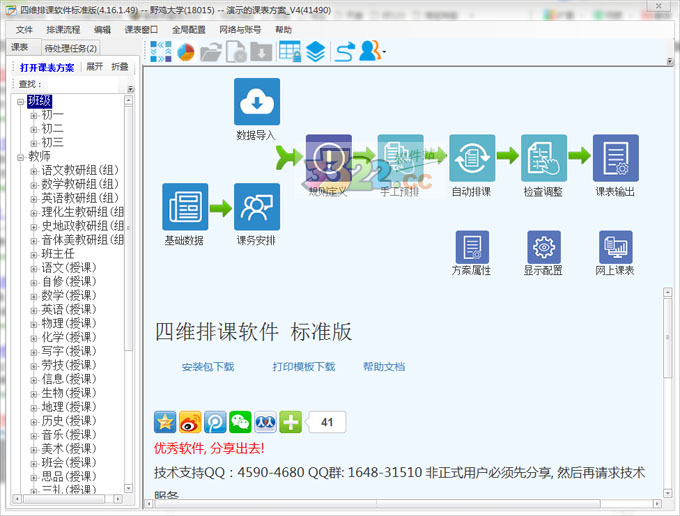Switch to the 待处理任务(2) tab
The width and height of the screenshot is (680, 516).
(x=71, y=48)
